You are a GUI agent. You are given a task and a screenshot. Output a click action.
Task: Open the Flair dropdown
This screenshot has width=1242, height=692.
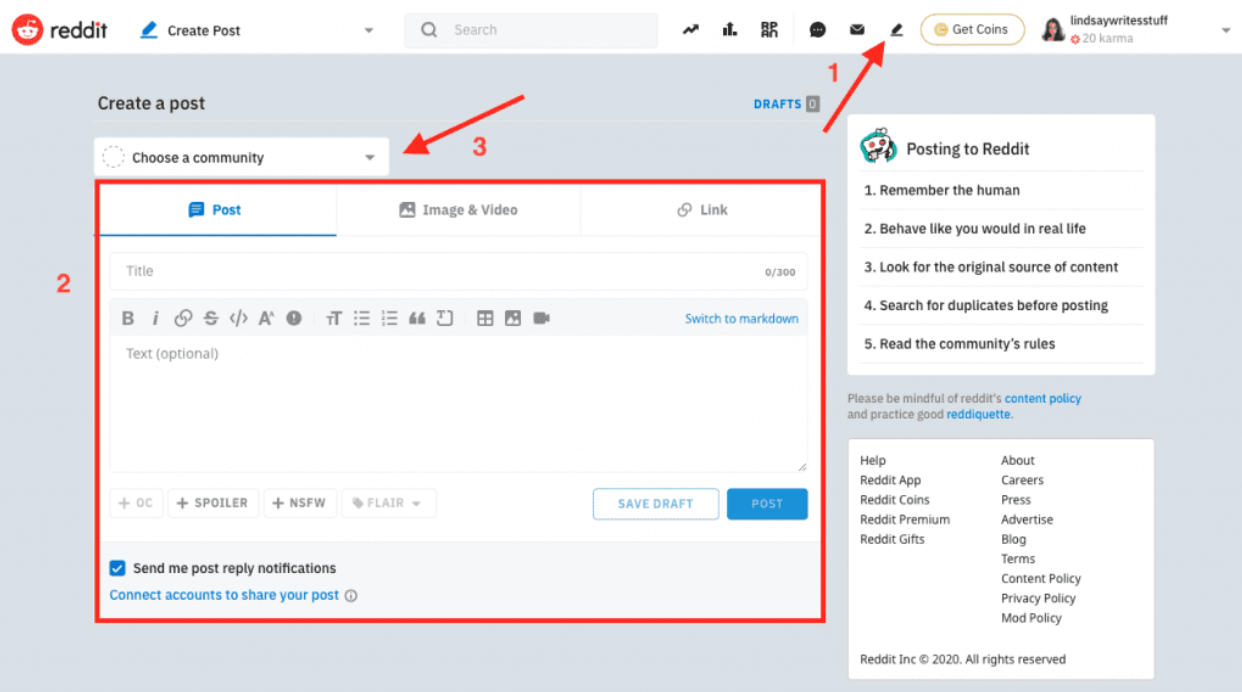click(x=389, y=503)
